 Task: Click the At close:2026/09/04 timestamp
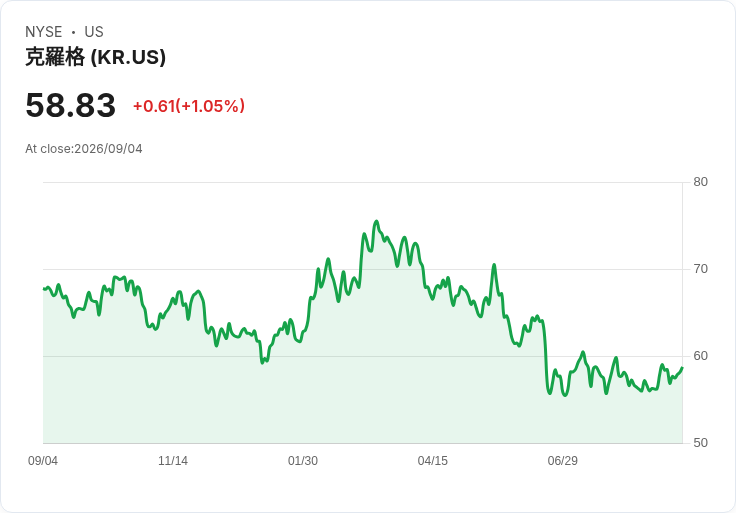pos(84,149)
